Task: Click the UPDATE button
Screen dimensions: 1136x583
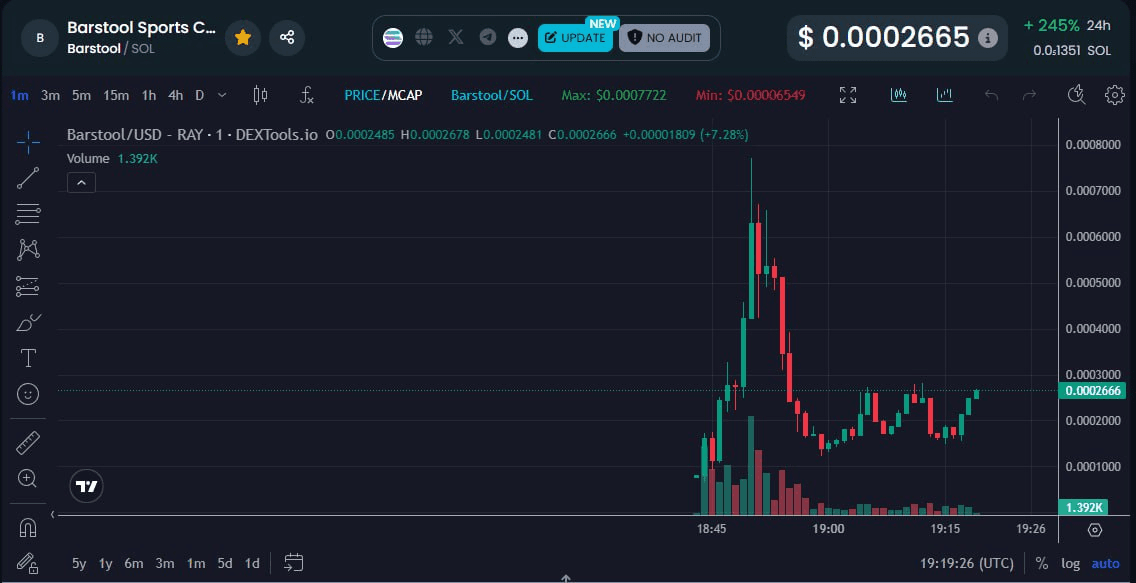Action: click(x=575, y=38)
